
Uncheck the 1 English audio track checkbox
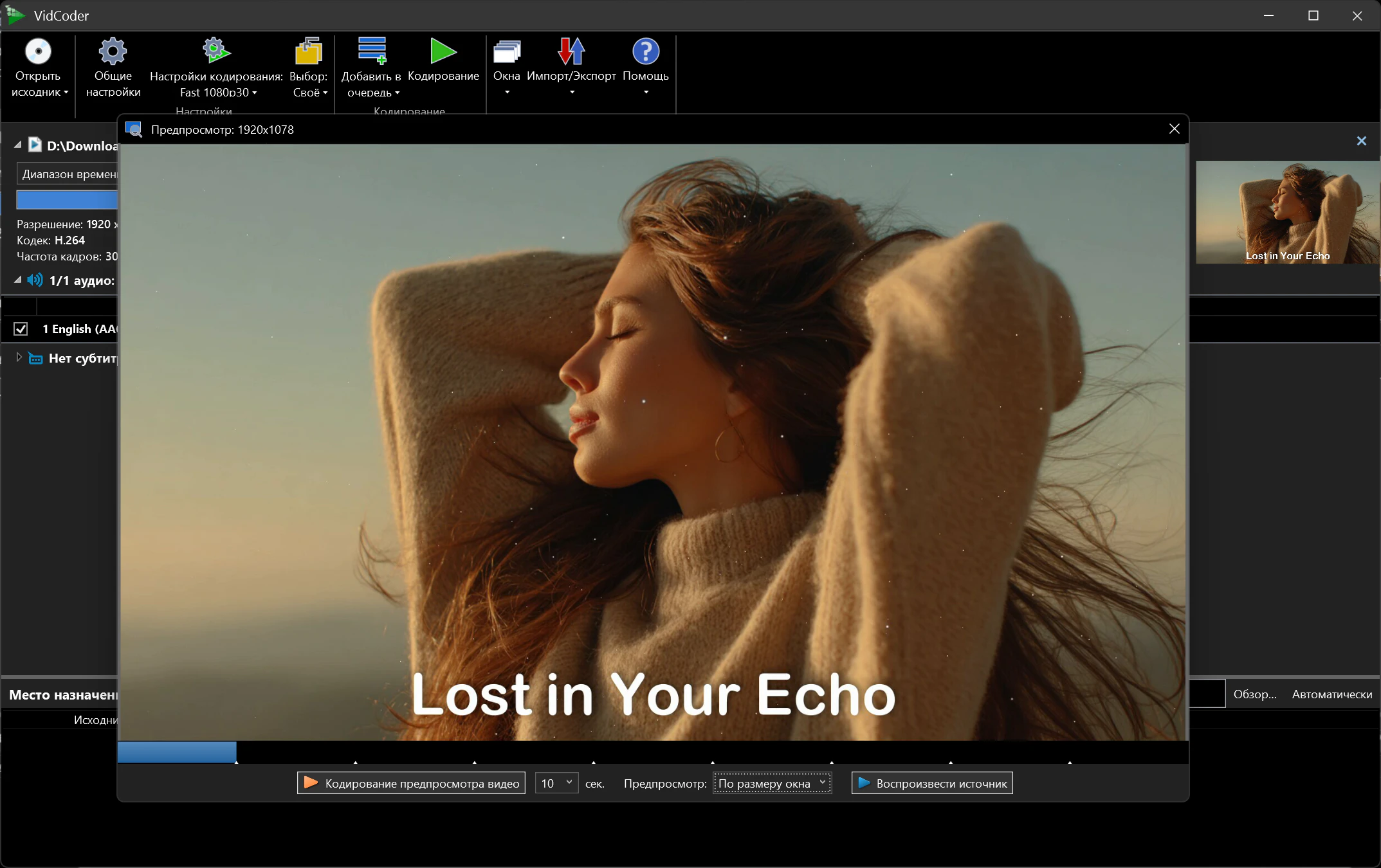click(x=21, y=329)
